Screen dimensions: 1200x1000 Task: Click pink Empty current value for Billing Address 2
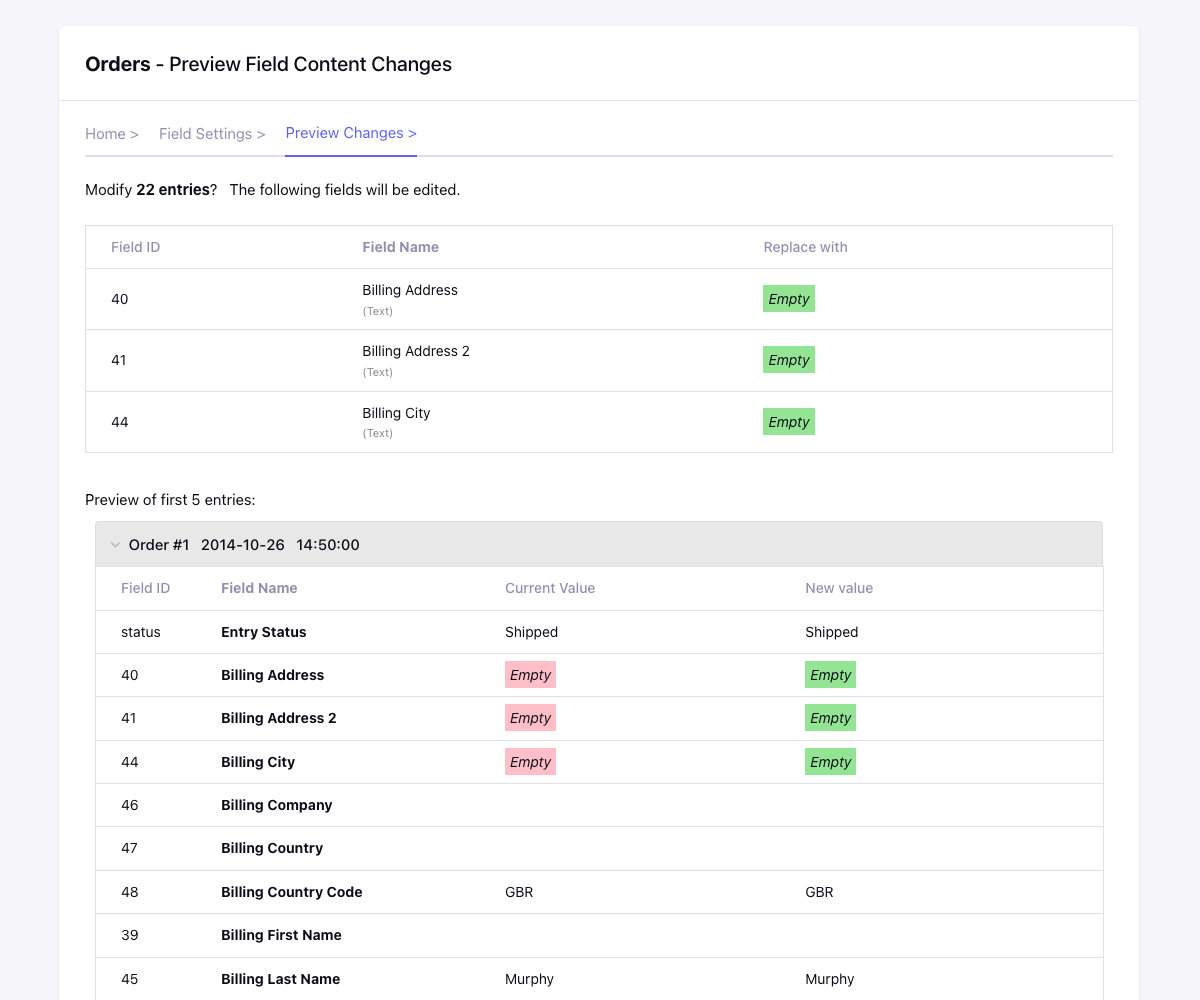(530, 718)
